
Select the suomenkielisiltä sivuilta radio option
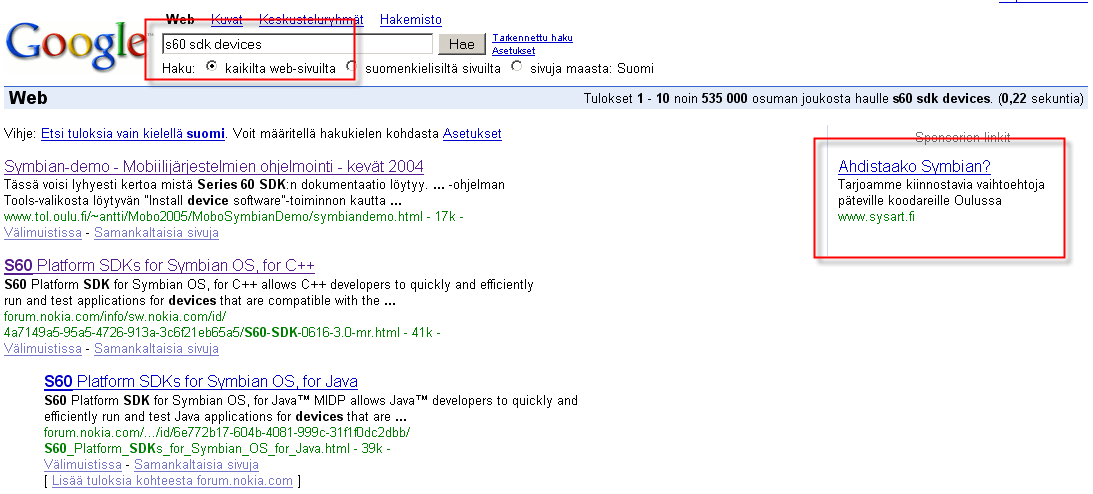tap(351, 67)
